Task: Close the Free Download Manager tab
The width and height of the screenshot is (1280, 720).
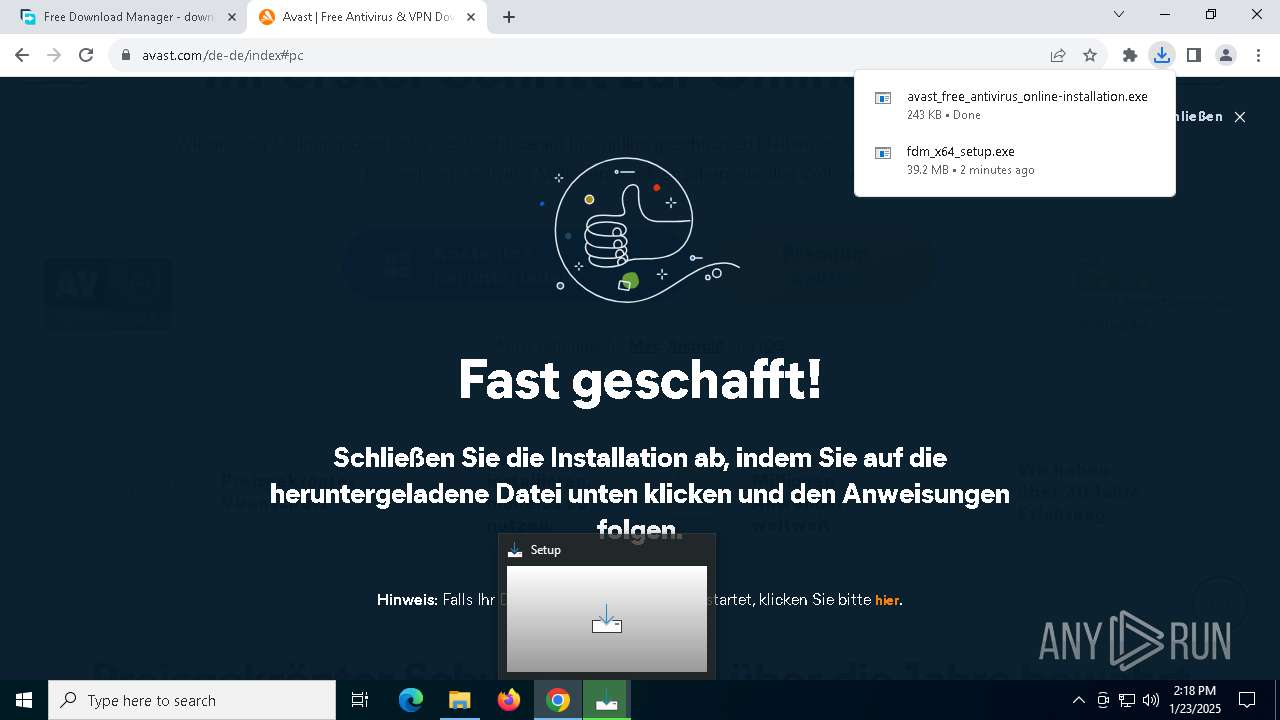Action: tap(231, 17)
